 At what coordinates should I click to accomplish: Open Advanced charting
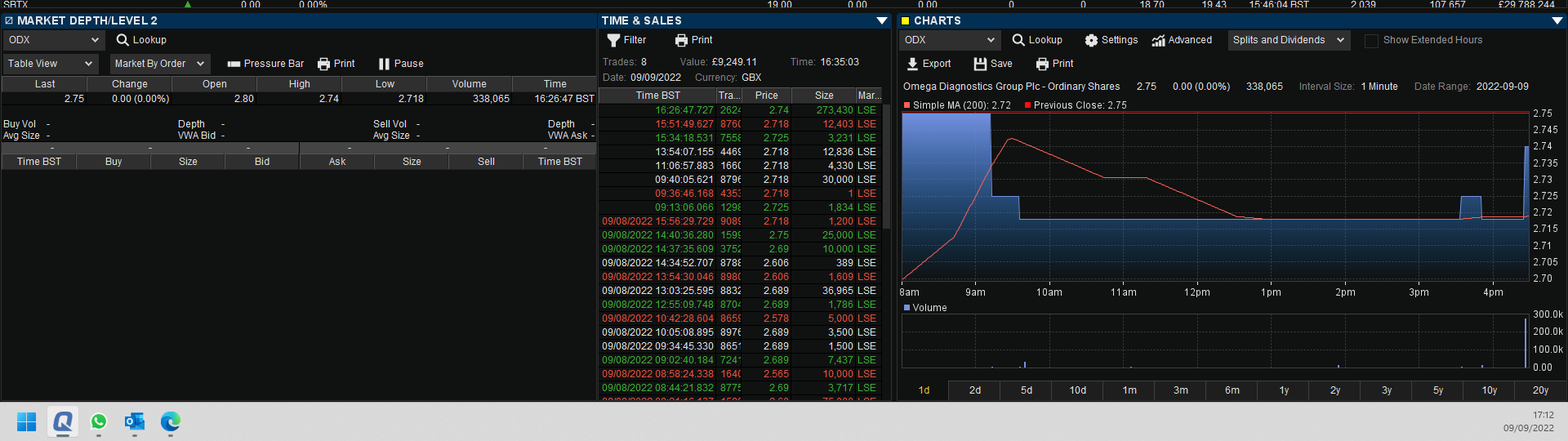(x=1182, y=40)
